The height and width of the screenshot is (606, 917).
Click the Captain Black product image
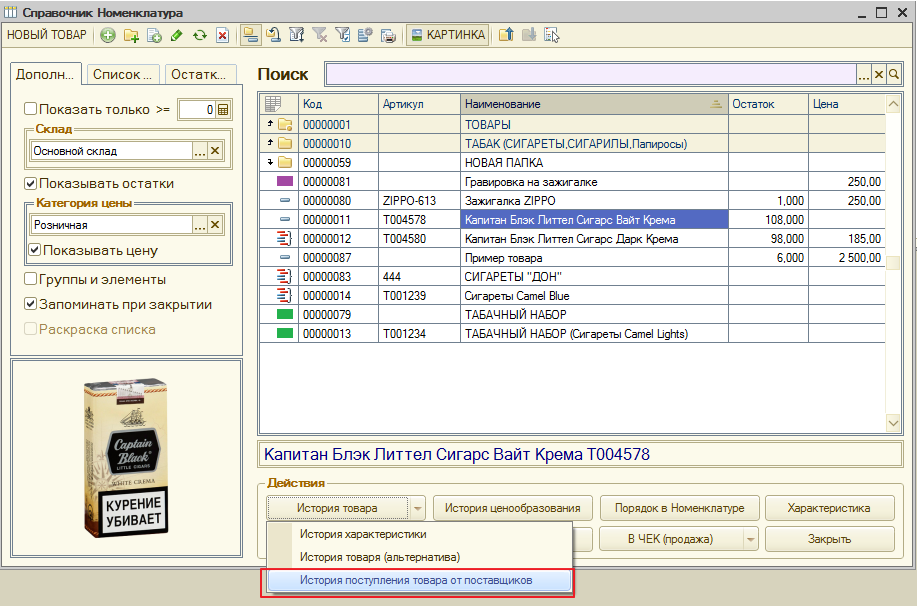pyautogui.click(x=126, y=458)
